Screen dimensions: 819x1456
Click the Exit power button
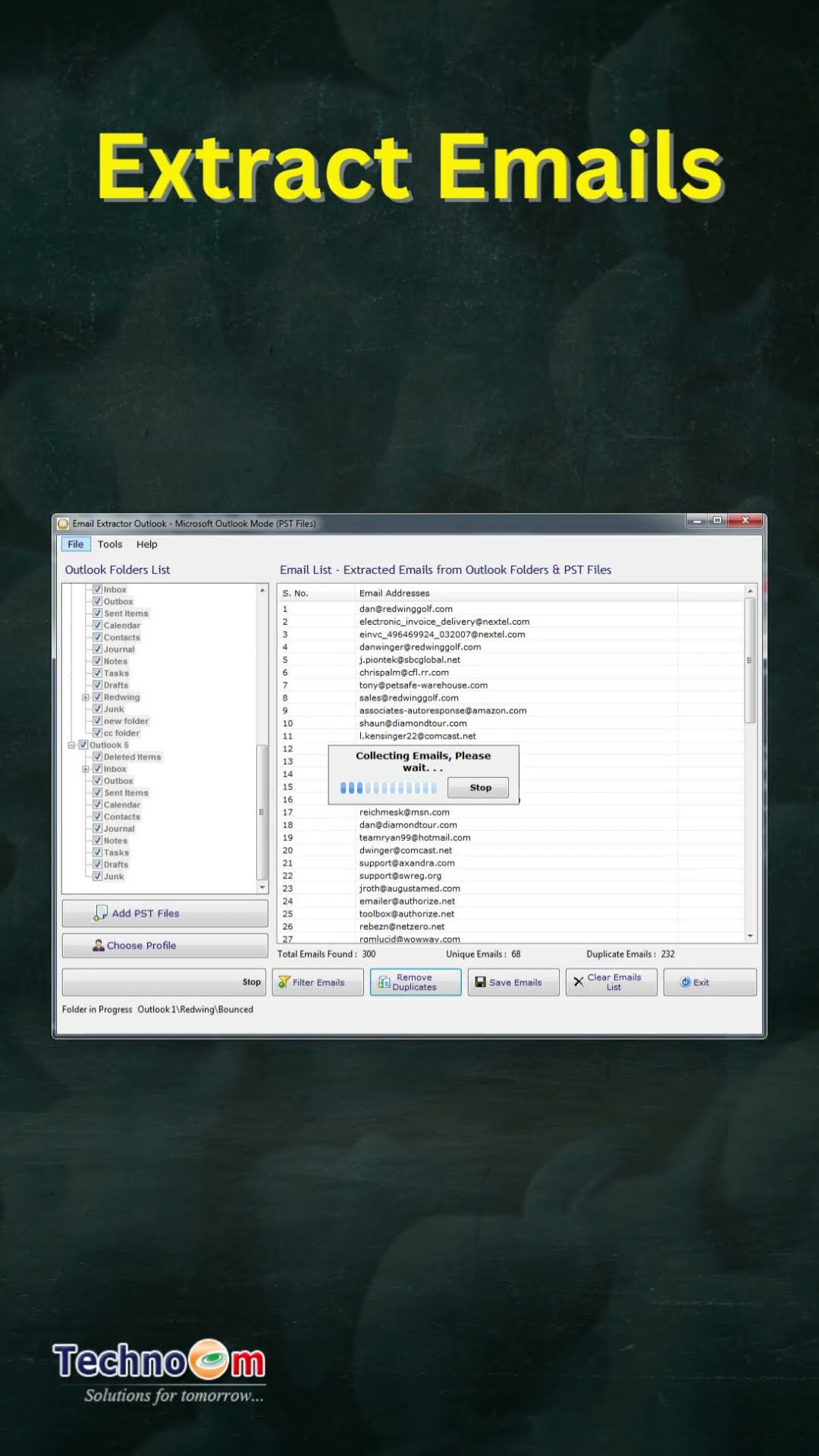coord(710,982)
